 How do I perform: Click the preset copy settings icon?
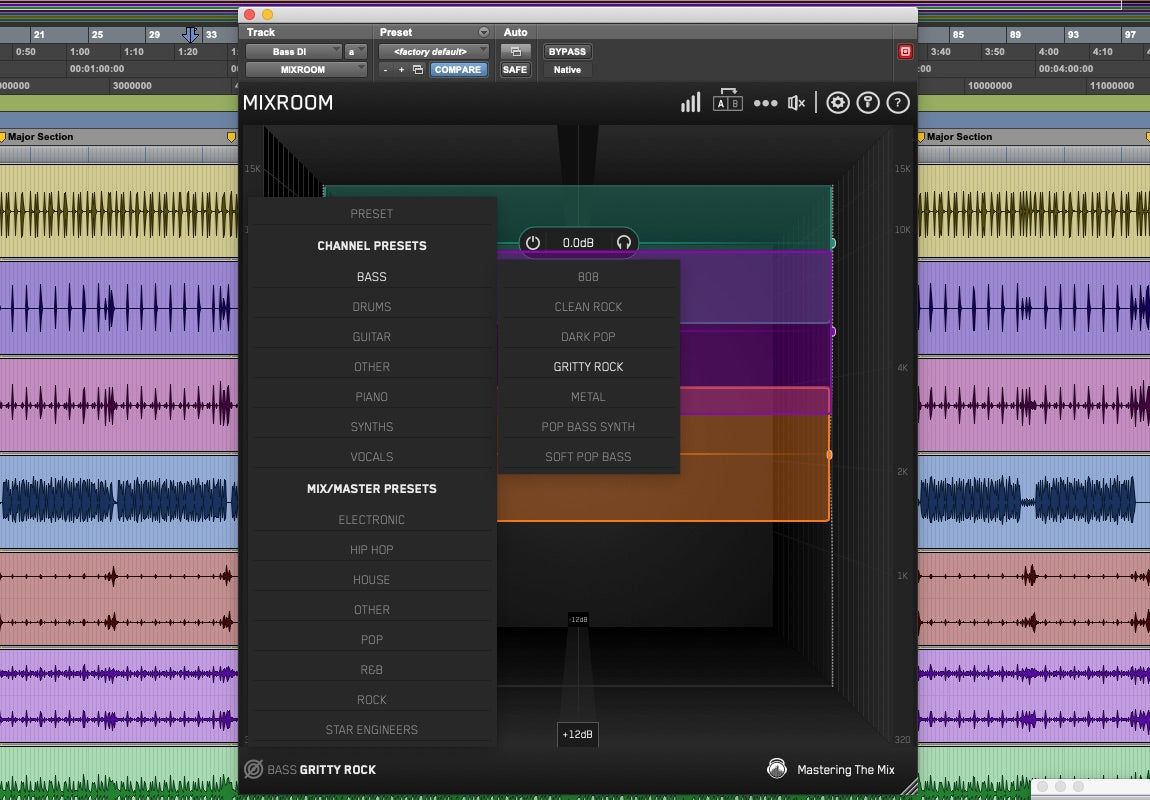coord(418,70)
